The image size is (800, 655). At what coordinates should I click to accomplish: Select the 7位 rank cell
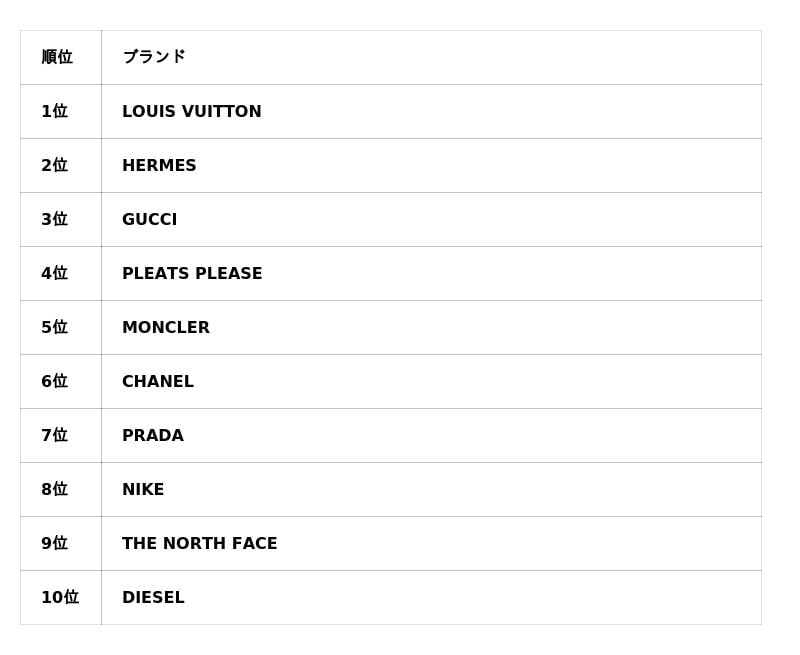[x=54, y=436]
